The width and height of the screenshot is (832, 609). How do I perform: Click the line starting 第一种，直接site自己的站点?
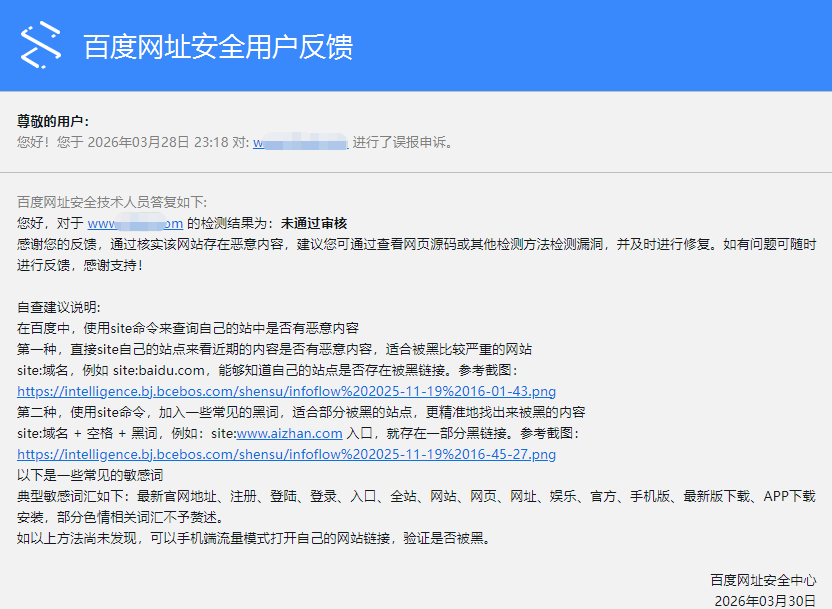click(274, 349)
